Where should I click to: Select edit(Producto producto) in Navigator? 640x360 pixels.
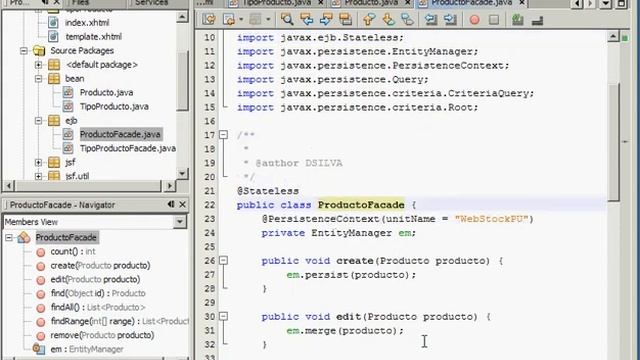pos(95,279)
